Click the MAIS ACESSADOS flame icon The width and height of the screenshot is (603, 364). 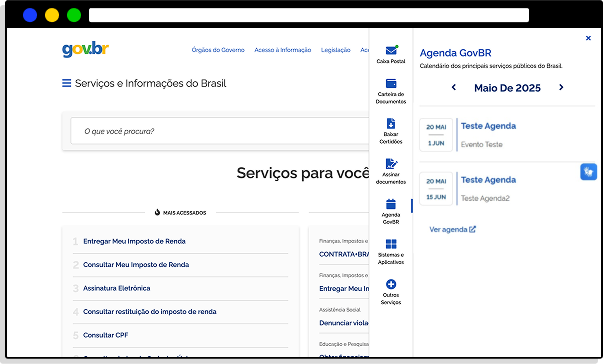[157, 212]
